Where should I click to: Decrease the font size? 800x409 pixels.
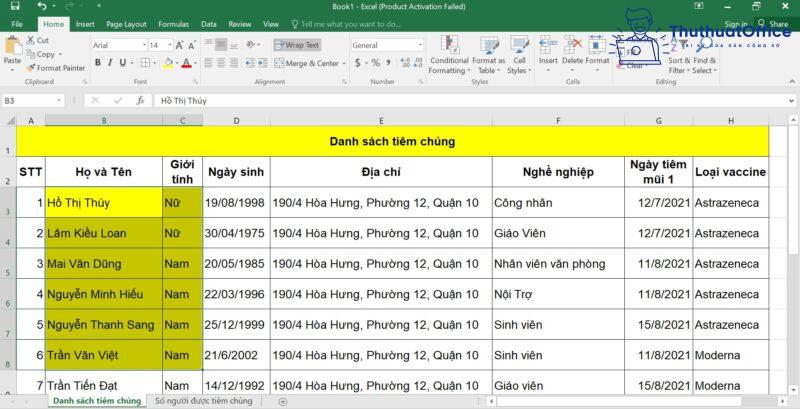tap(192, 45)
